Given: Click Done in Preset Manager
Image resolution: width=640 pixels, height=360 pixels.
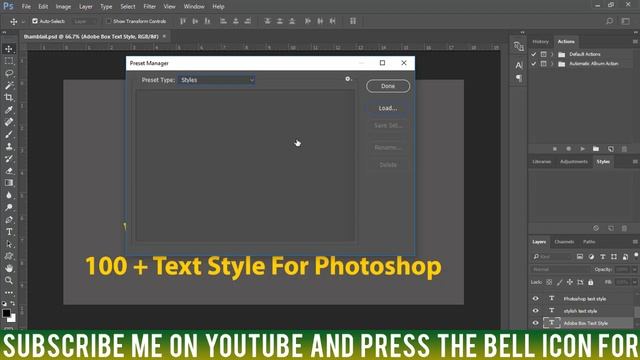Looking at the screenshot, I should pyautogui.click(x=388, y=86).
